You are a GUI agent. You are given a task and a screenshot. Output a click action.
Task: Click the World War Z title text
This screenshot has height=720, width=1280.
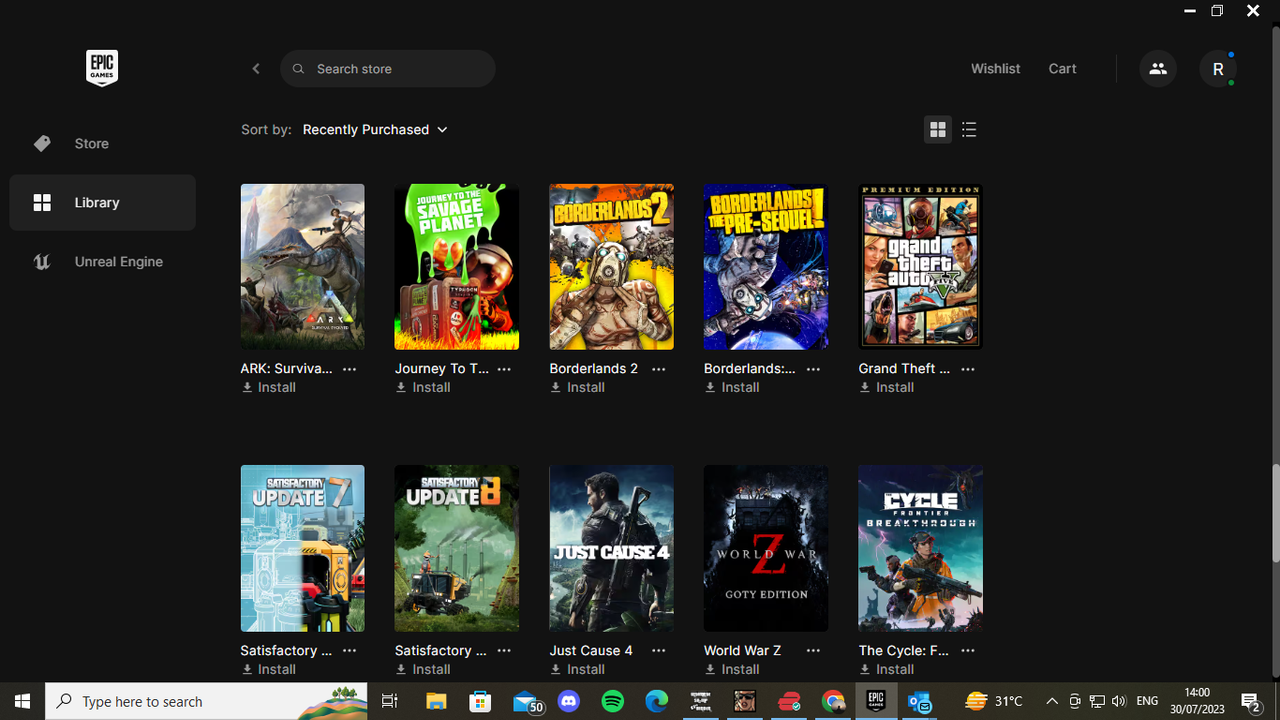point(742,650)
